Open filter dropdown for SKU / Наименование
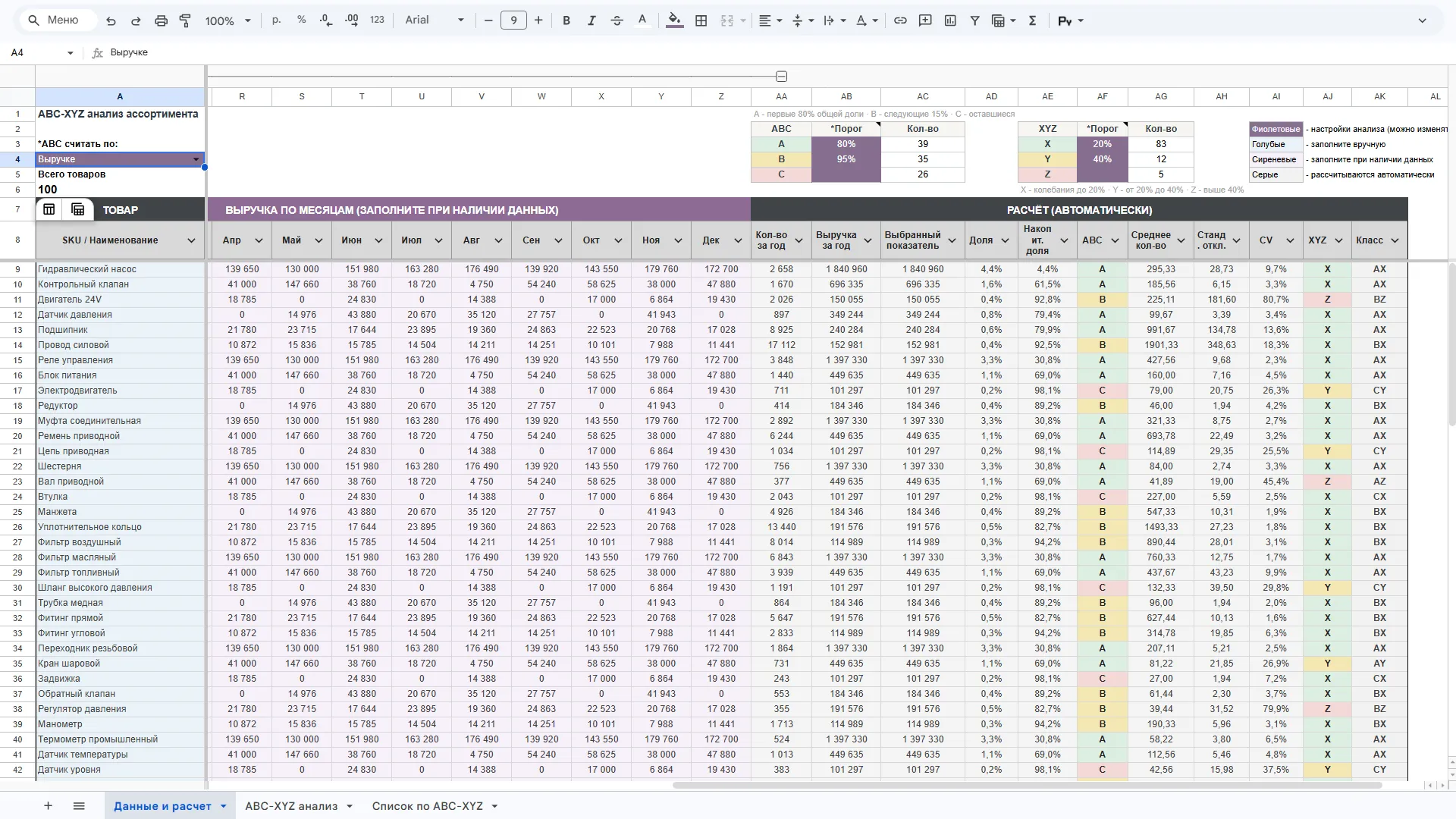The height and width of the screenshot is (819, 1456). click(x=191, y=240)
